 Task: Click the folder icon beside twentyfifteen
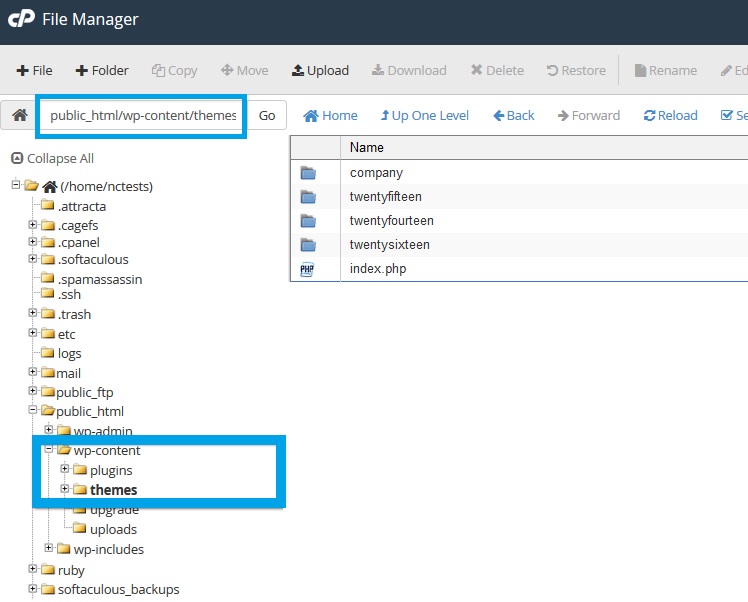(x=308, y=197)
